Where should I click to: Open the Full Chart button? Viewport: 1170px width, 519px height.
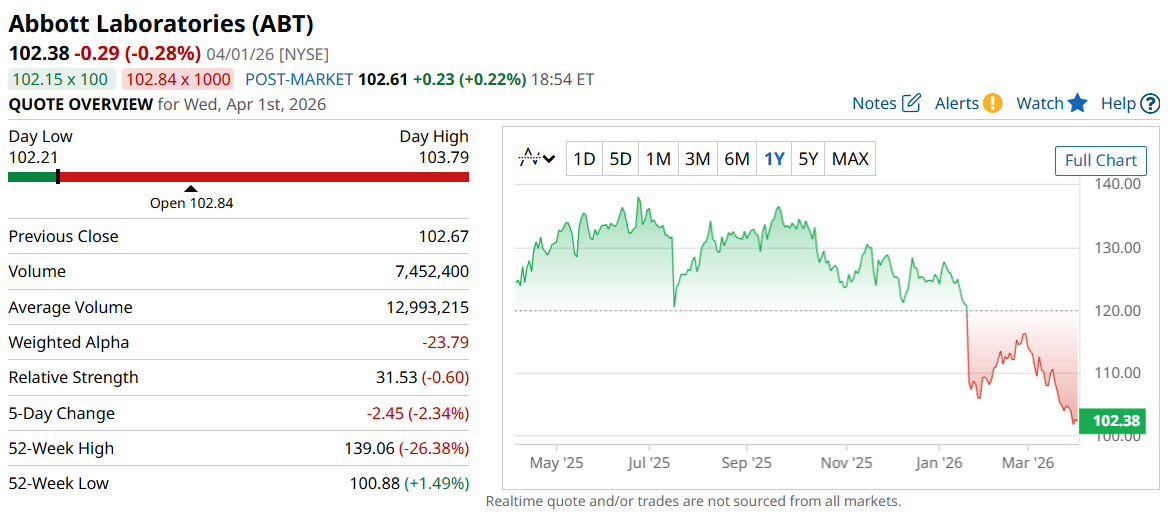pyautogui.click(x=1101, y=160)
